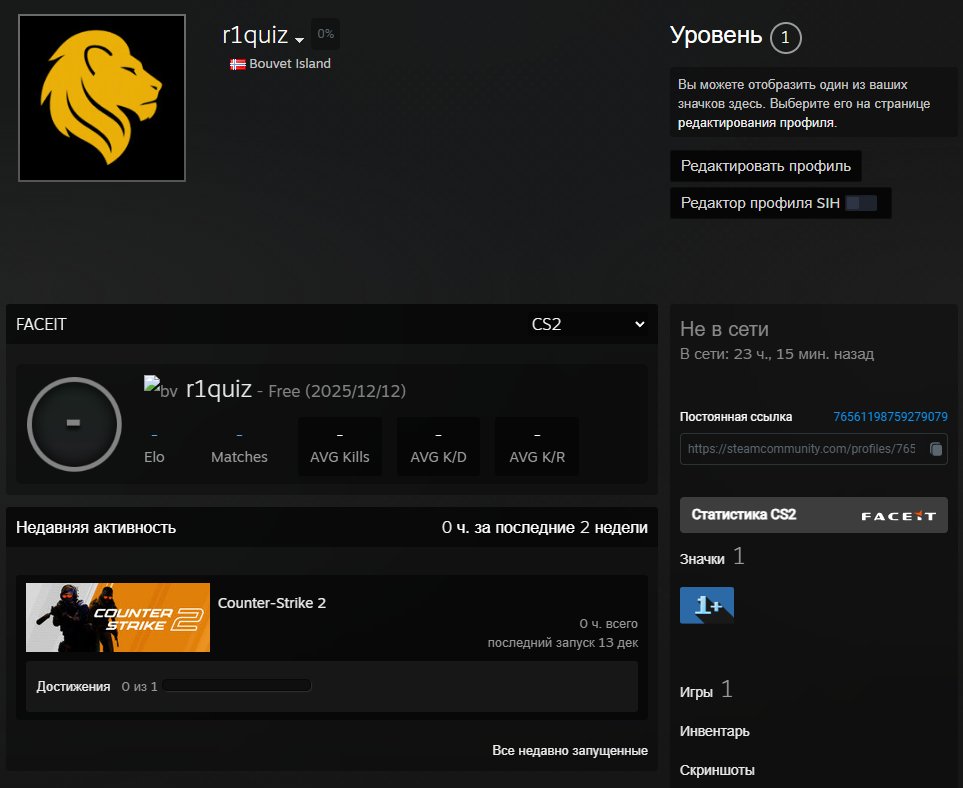Click the circular FACEIT Elo level indicator
This screenshot has width=963, height=788.
coord(74,424)
